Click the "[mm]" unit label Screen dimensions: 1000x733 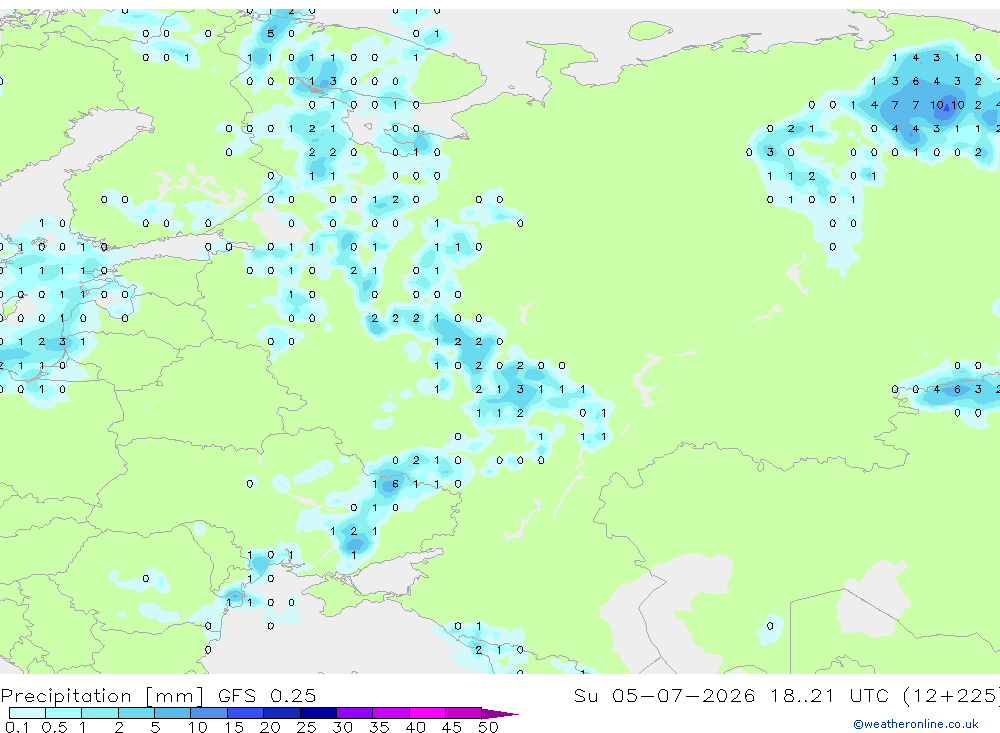[x=175, y=695]
